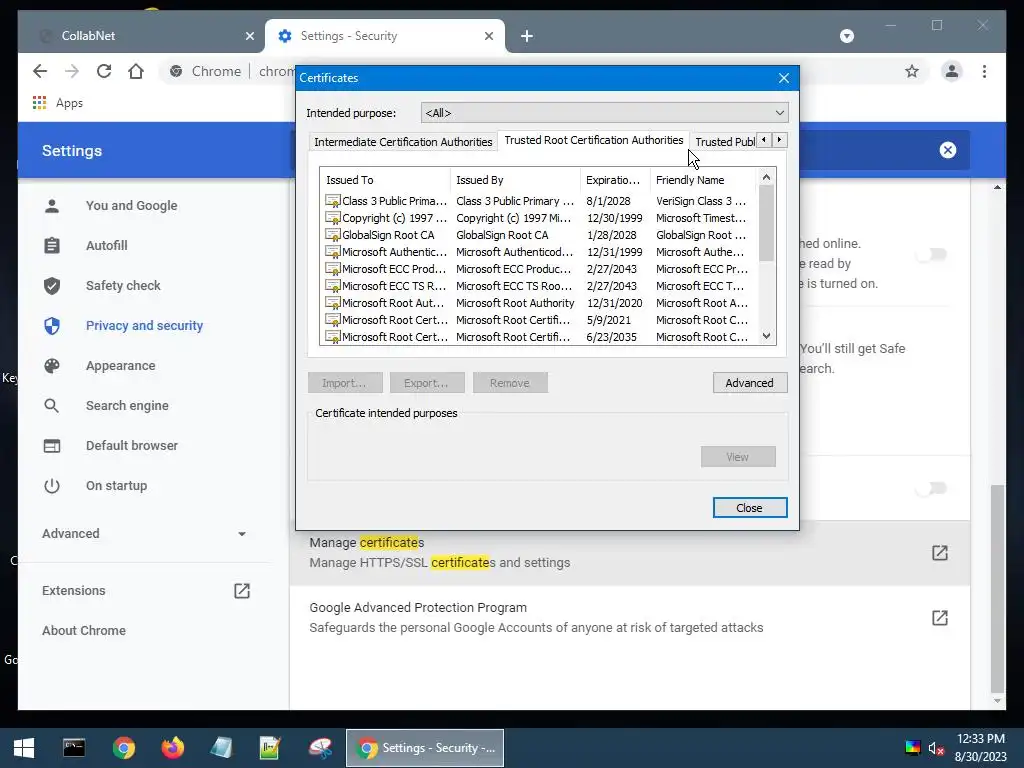
Task: Click the Appearance palette icon
Action: pos(52,366)
